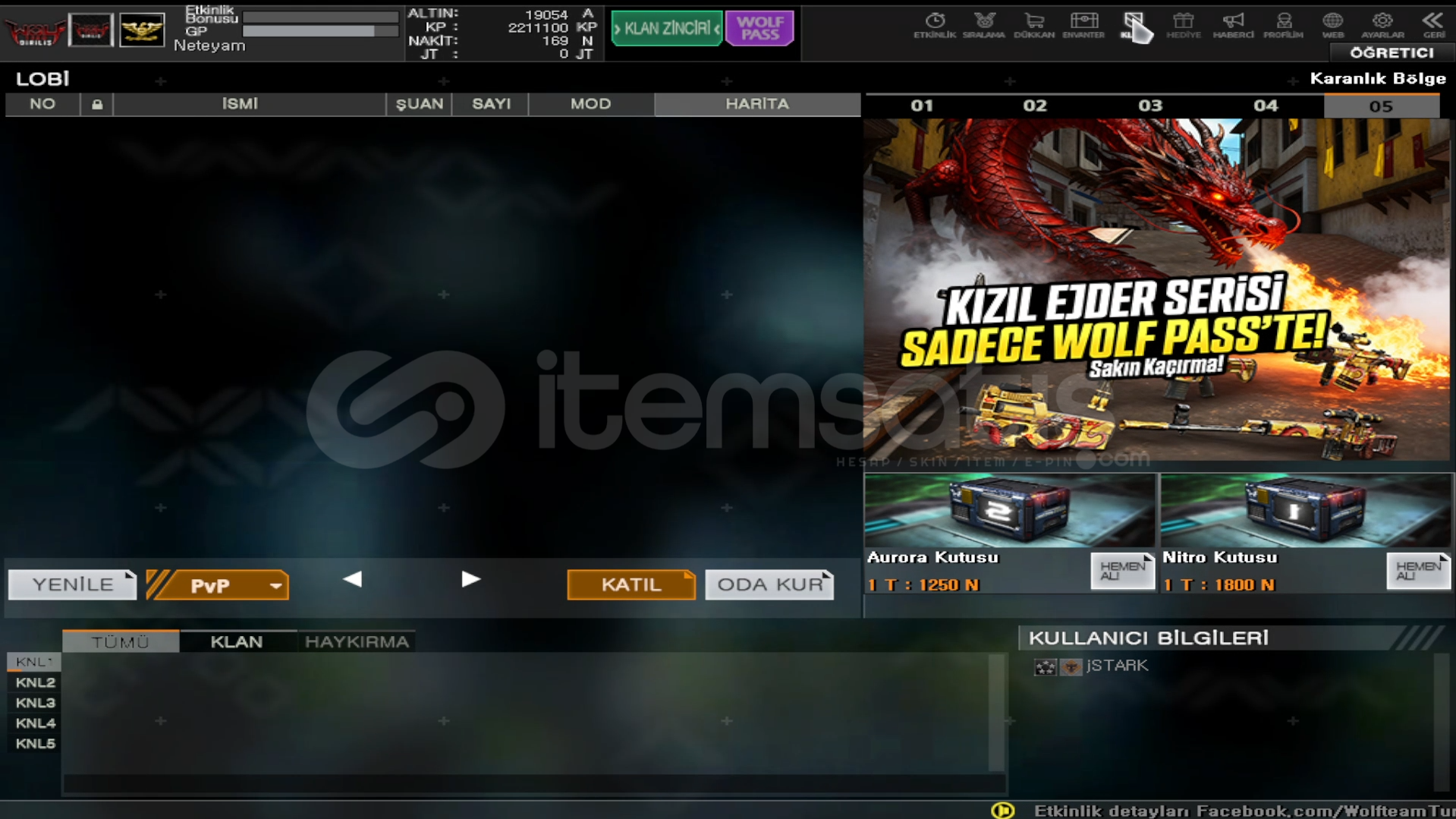The width and height of the screenshot is (1456, 819).
Task: Buy Aurora Kutusu with Hemen Al
Action: 1122,571
